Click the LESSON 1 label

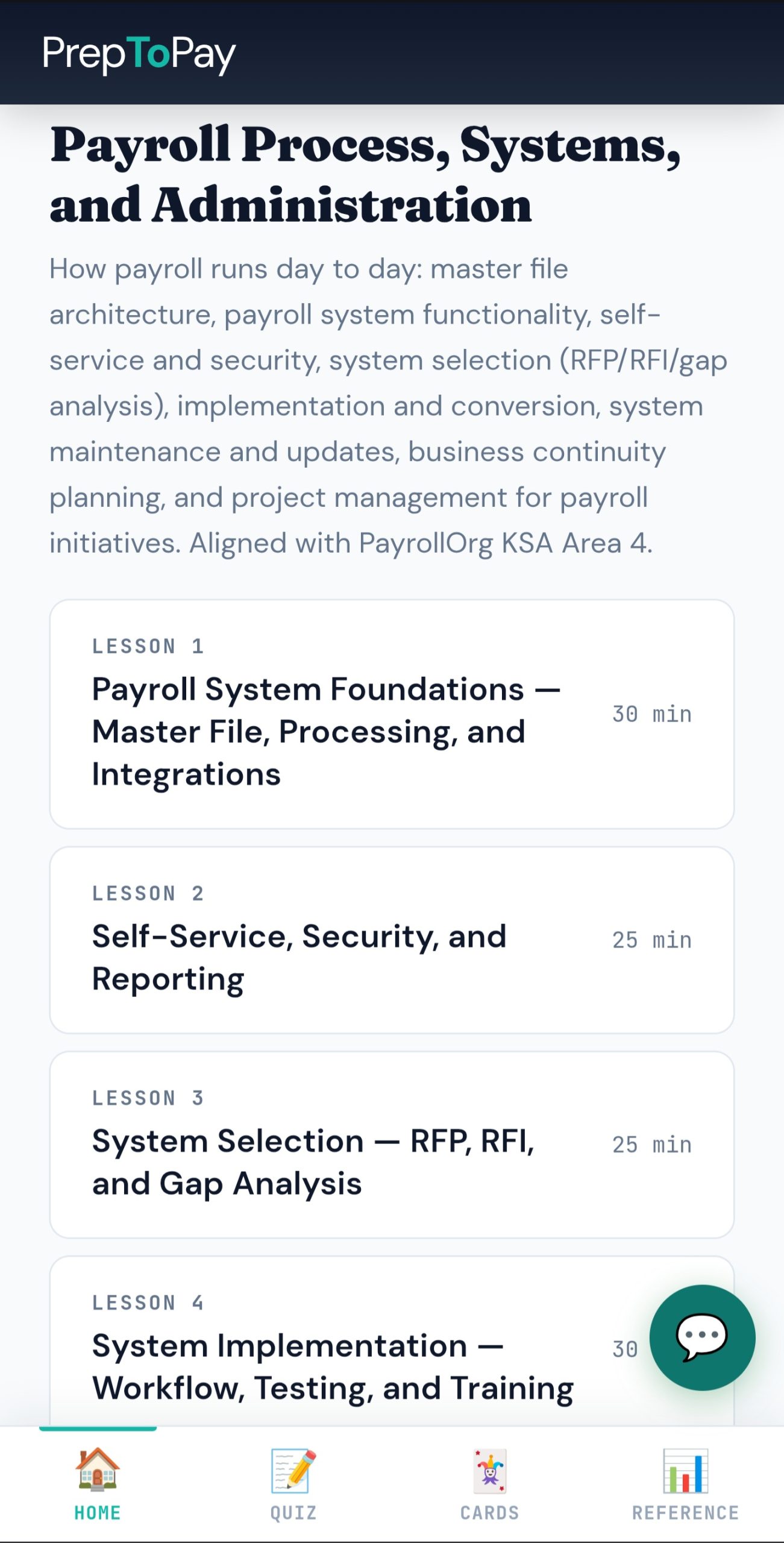148,646
